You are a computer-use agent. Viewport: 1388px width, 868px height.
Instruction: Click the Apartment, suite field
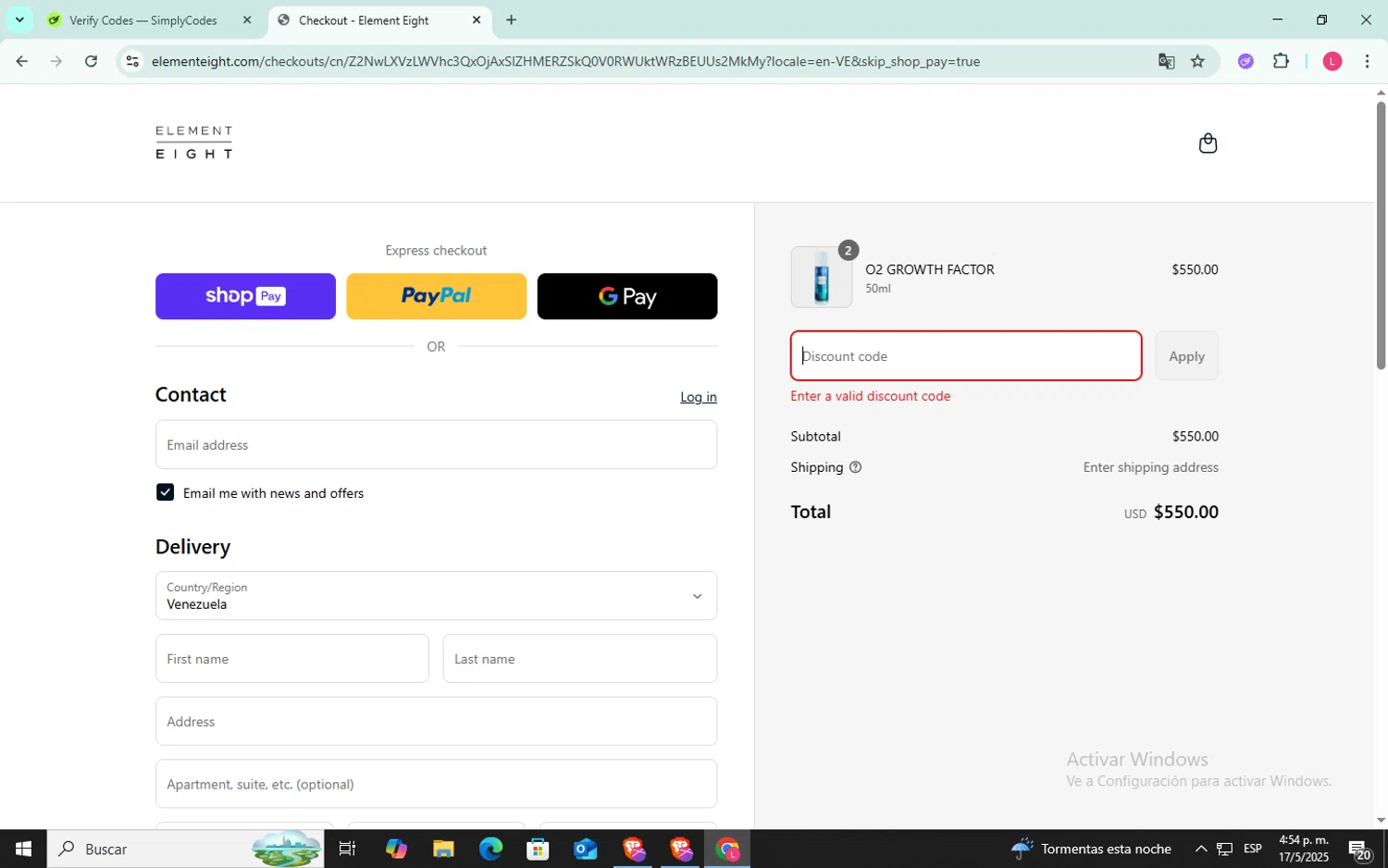coord(436,784)
